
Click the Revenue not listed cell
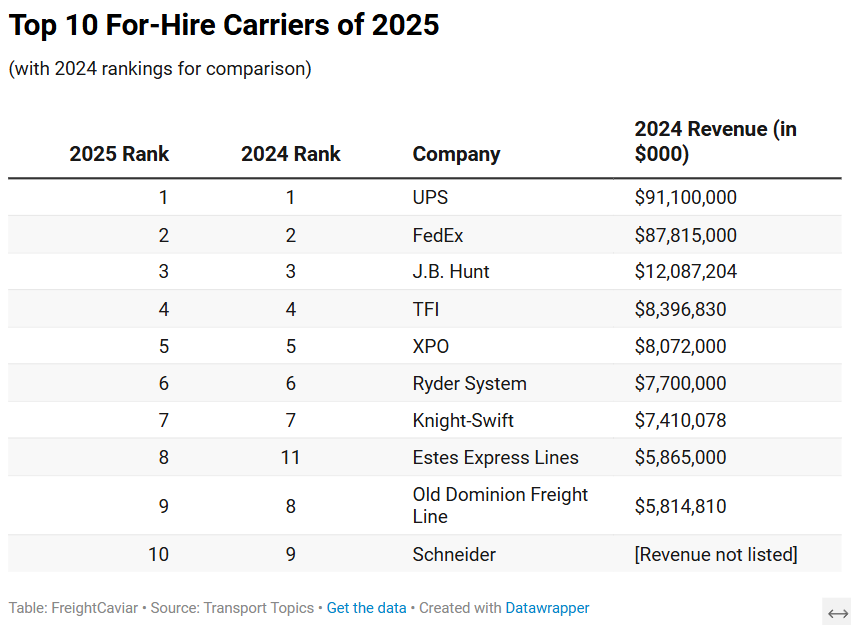pyautogui.click(x=715, y=554)
